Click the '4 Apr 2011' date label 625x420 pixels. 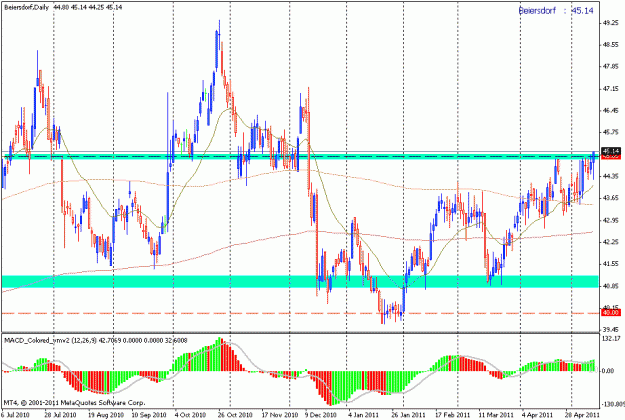pos(537,415)
